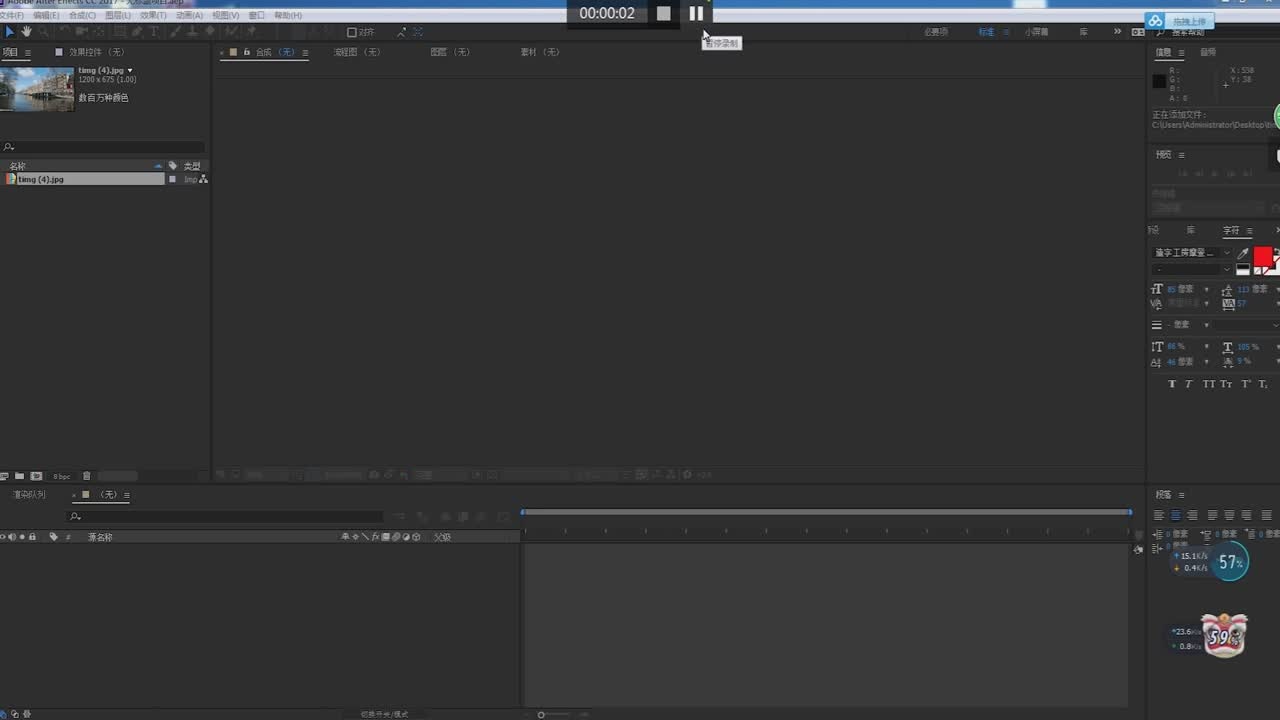Select the Eraser tool
The image size is (1280, 720).
pyautogui.click(x=210, y=32)
